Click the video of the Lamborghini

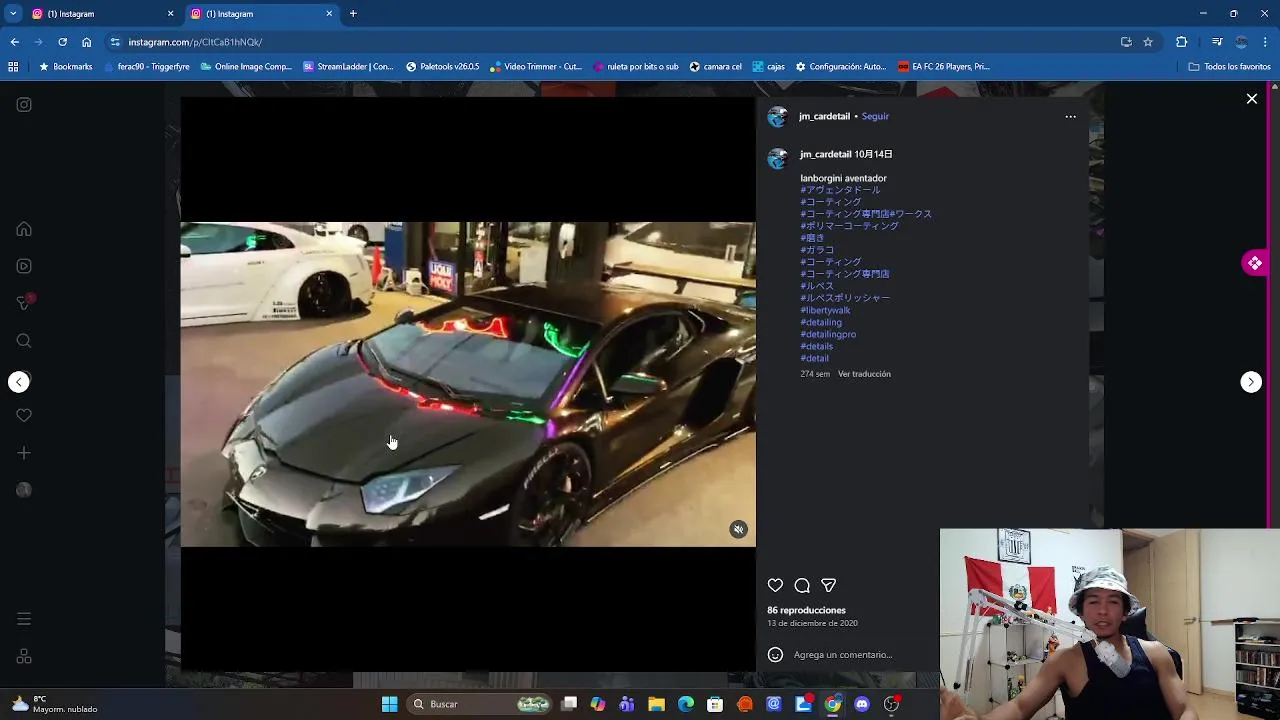pos(468,384)
